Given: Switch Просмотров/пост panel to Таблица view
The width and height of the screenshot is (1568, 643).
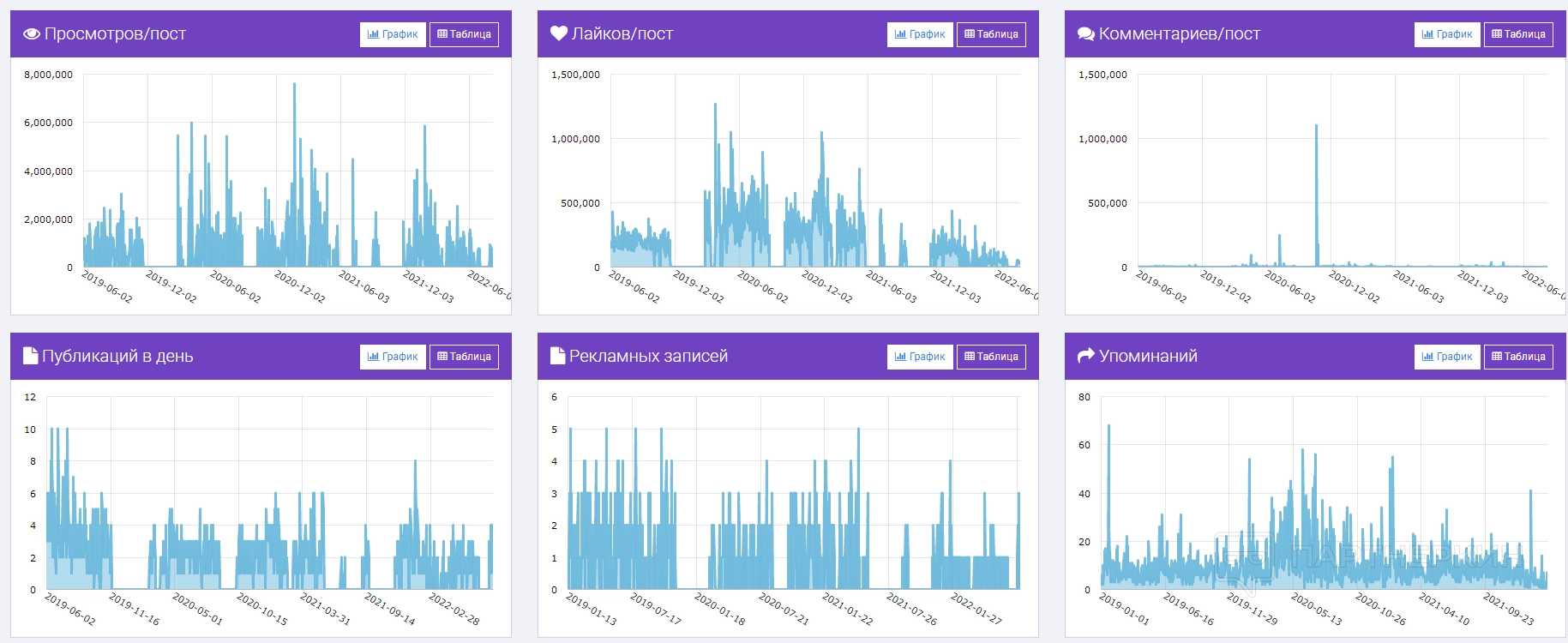Looking at the screenshot, I should (x=464, y=34).
